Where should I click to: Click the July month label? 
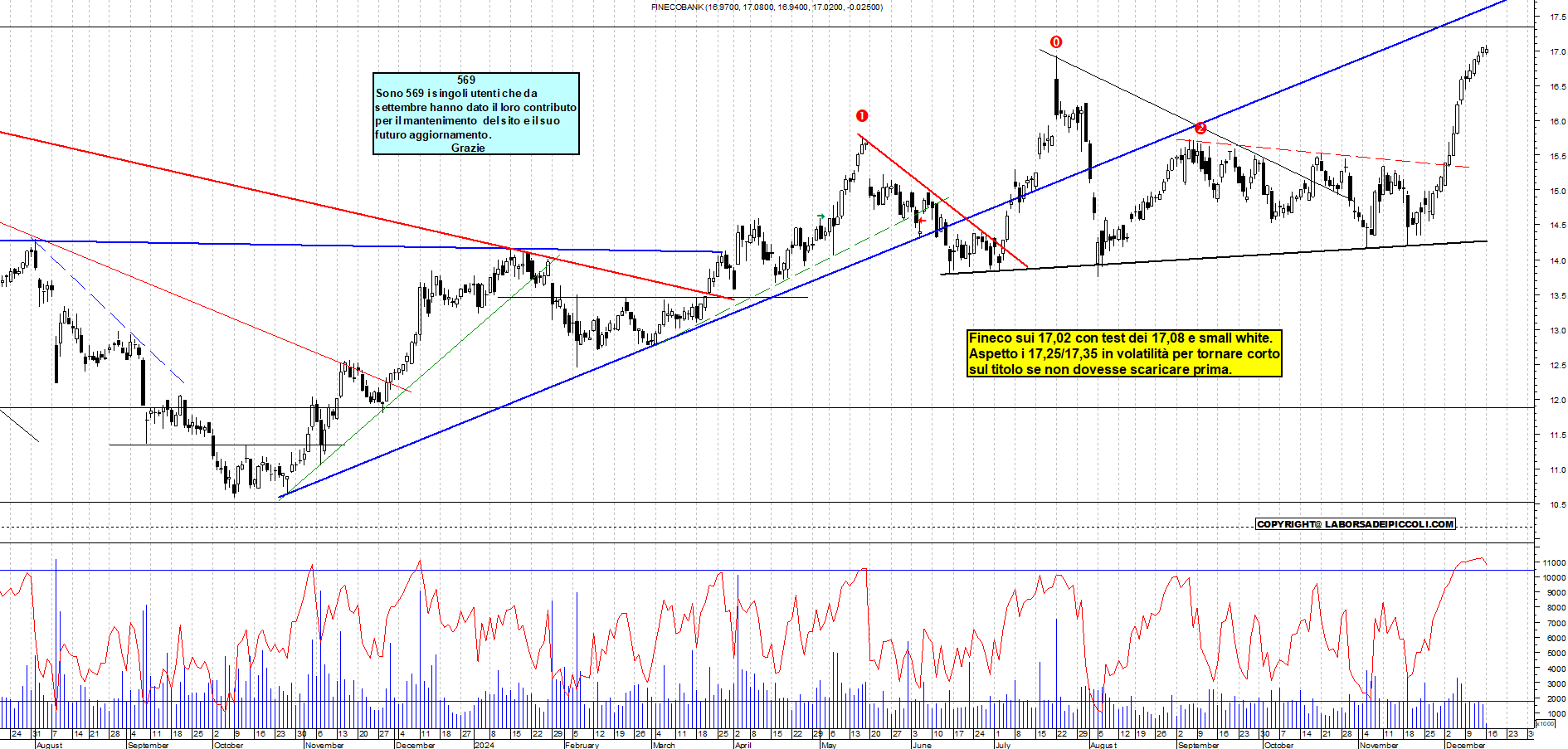coord(1003,745)
